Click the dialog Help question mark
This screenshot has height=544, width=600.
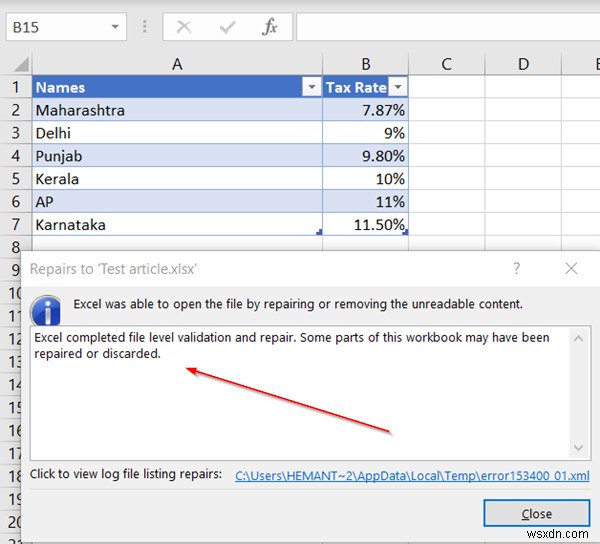517,268
